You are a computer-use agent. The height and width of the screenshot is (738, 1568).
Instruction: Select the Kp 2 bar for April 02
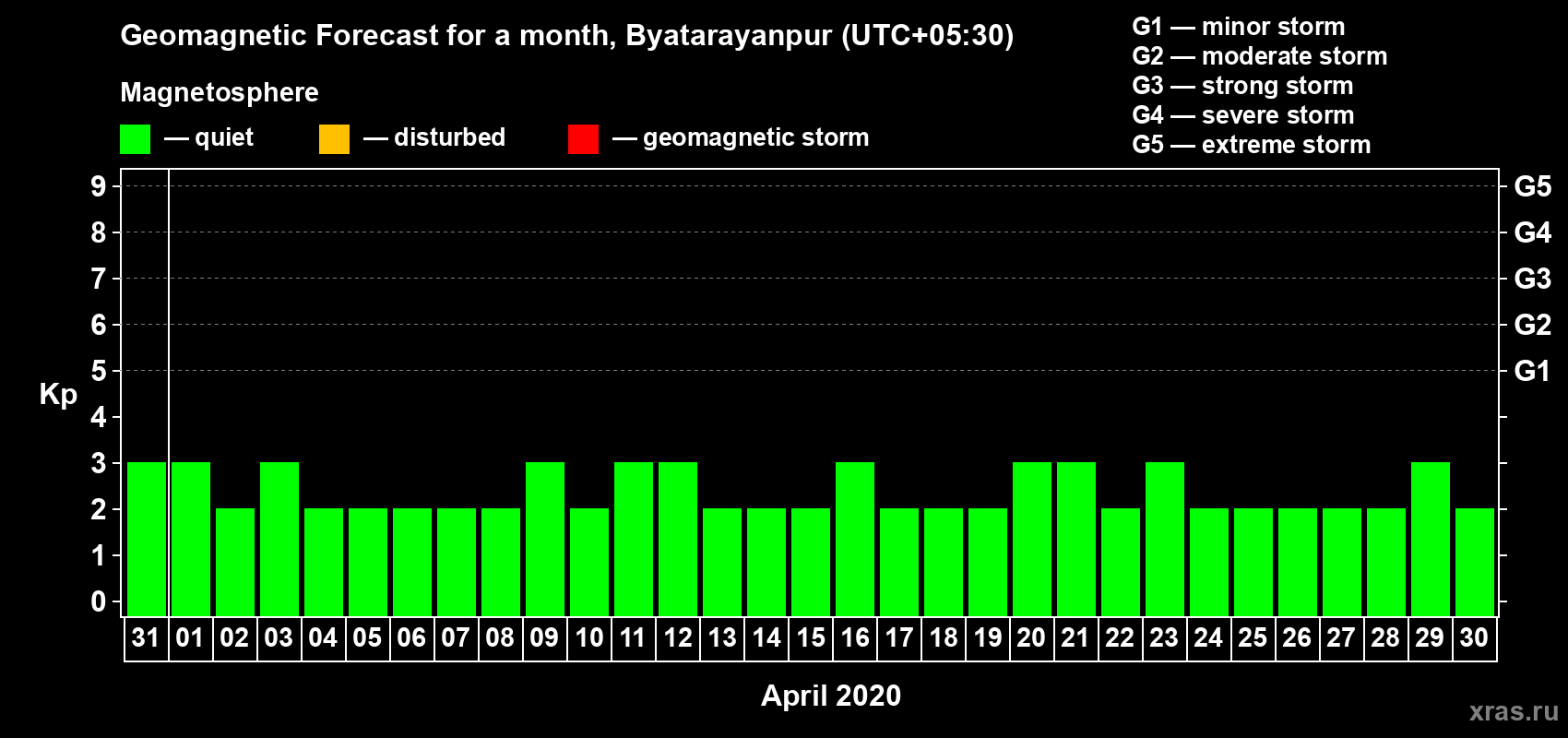pyautogui.click(x=235, y=563)
